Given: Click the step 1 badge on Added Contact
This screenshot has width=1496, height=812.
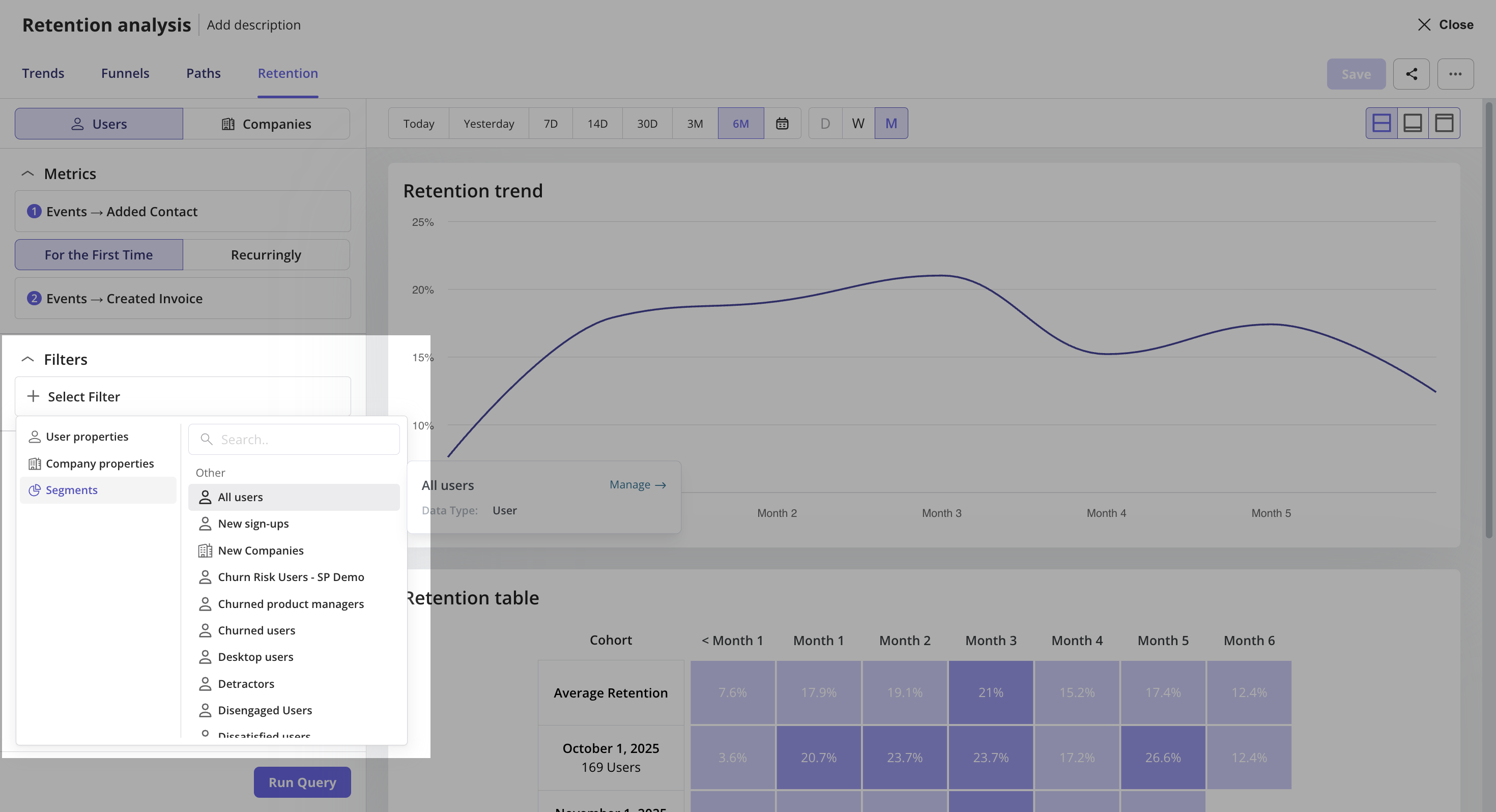Looking at the screenshot, I should pyautogui.click(x=34, y=212).
